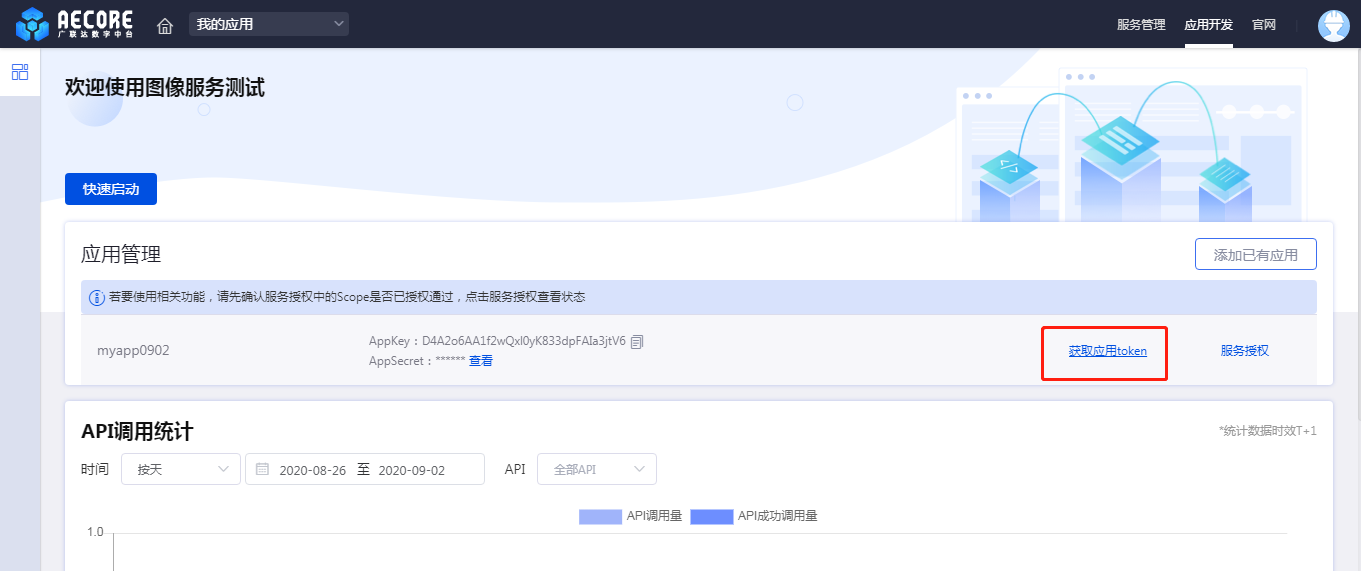Go to home via house icon

tap(165, 25)
